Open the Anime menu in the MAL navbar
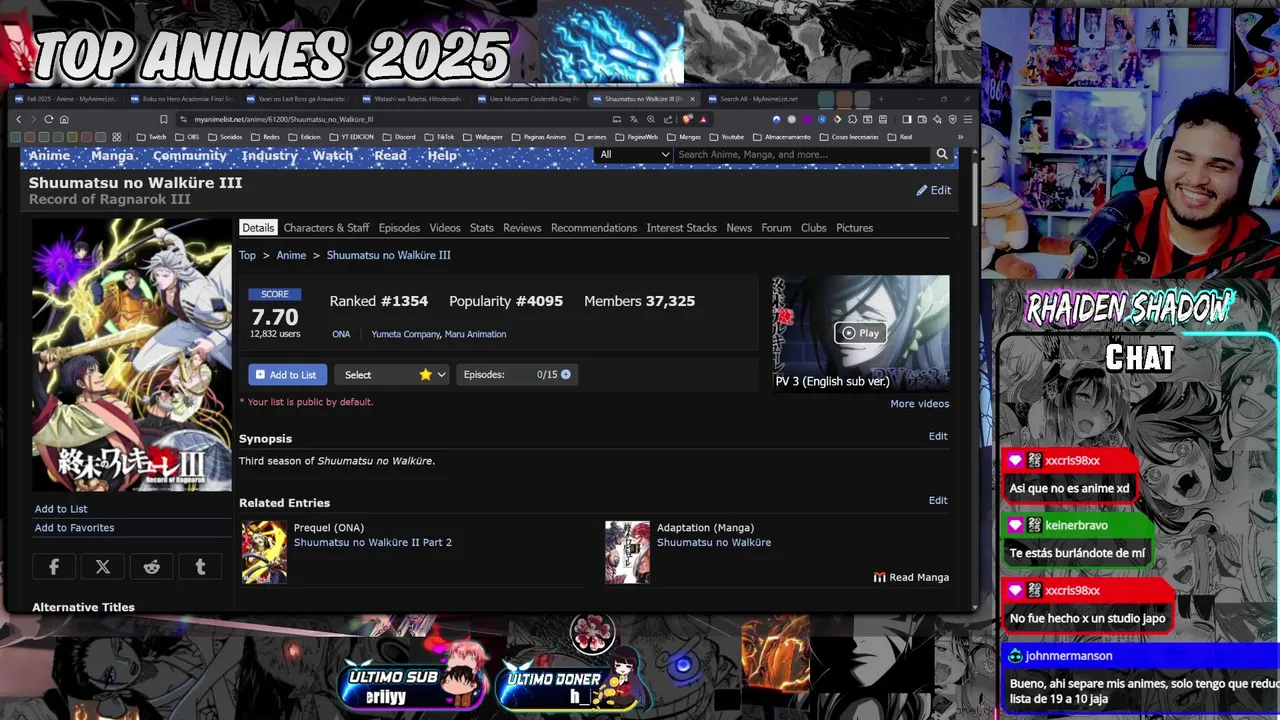 pos(49,156)
